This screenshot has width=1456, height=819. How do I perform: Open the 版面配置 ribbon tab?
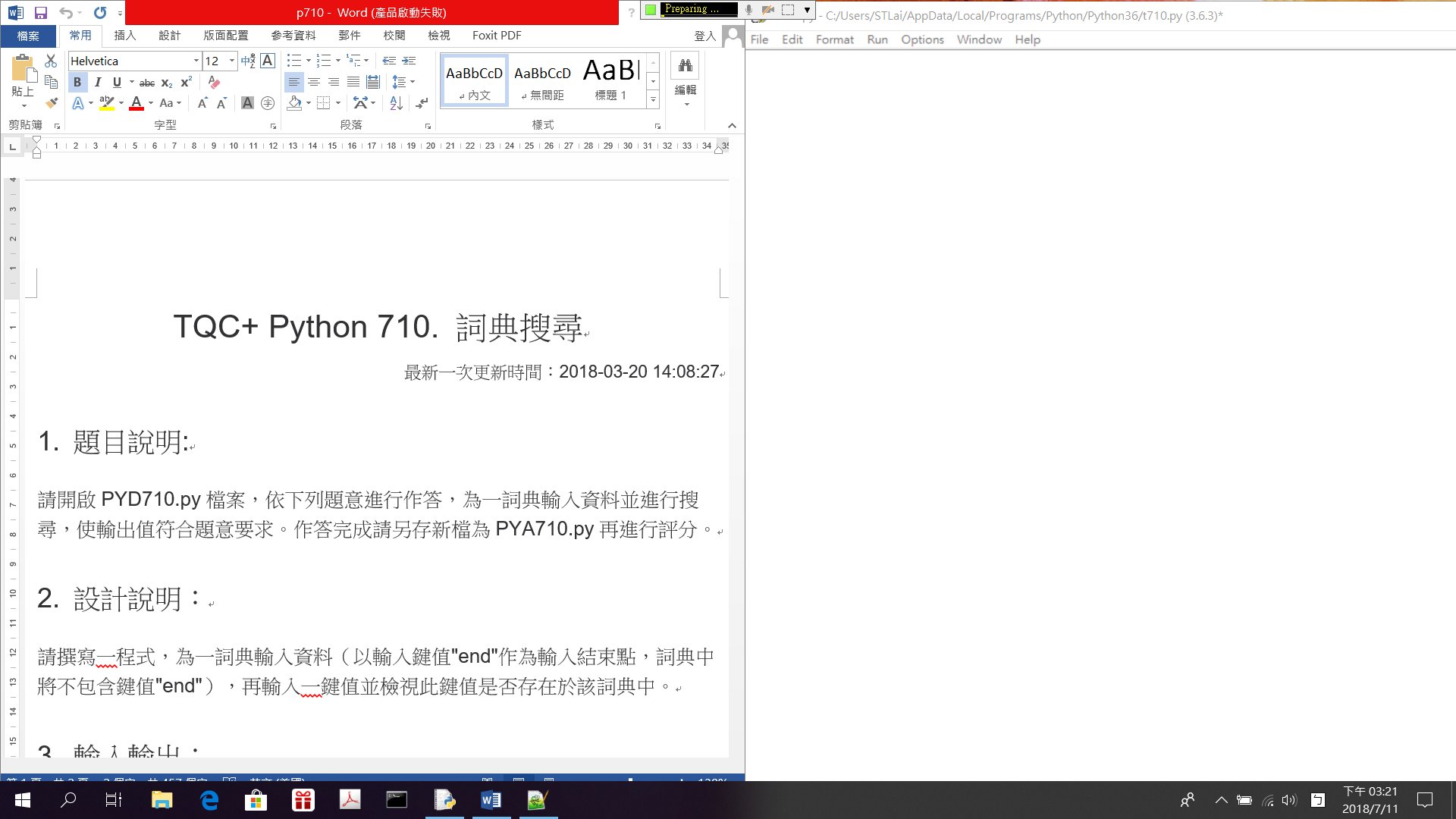[226, 36]
